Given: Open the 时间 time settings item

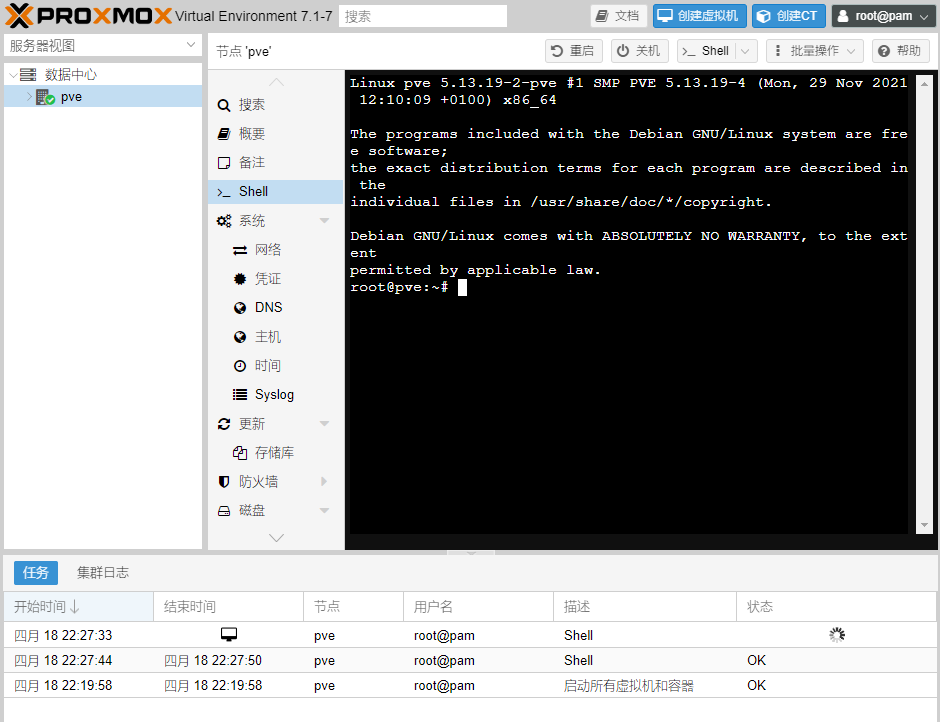Looking at the screenshot, I should click(275, 366).
